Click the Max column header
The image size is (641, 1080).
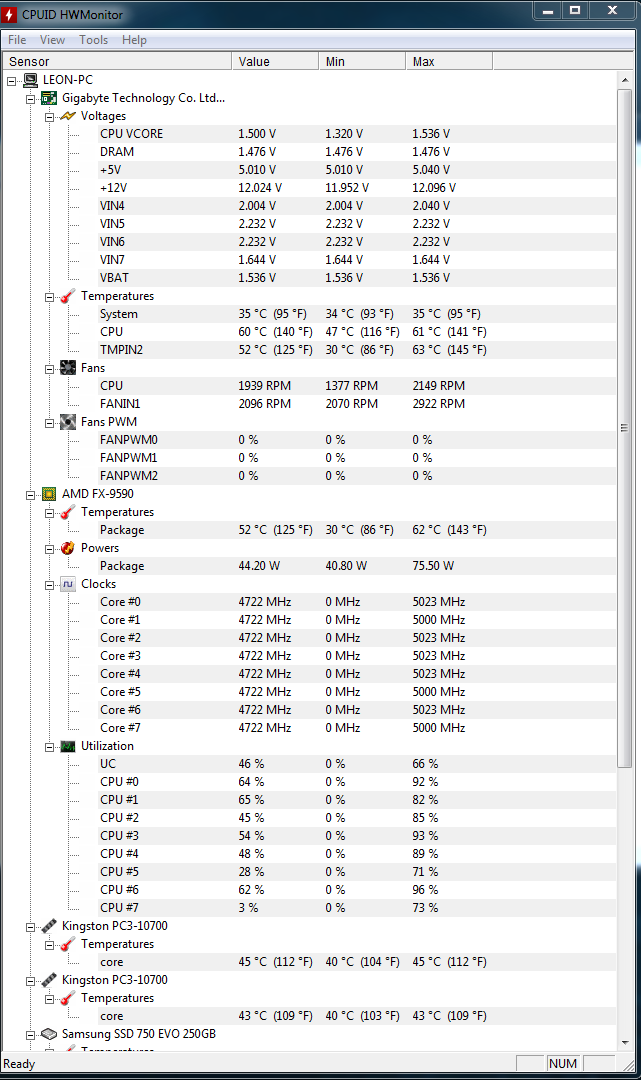(448, 62)
